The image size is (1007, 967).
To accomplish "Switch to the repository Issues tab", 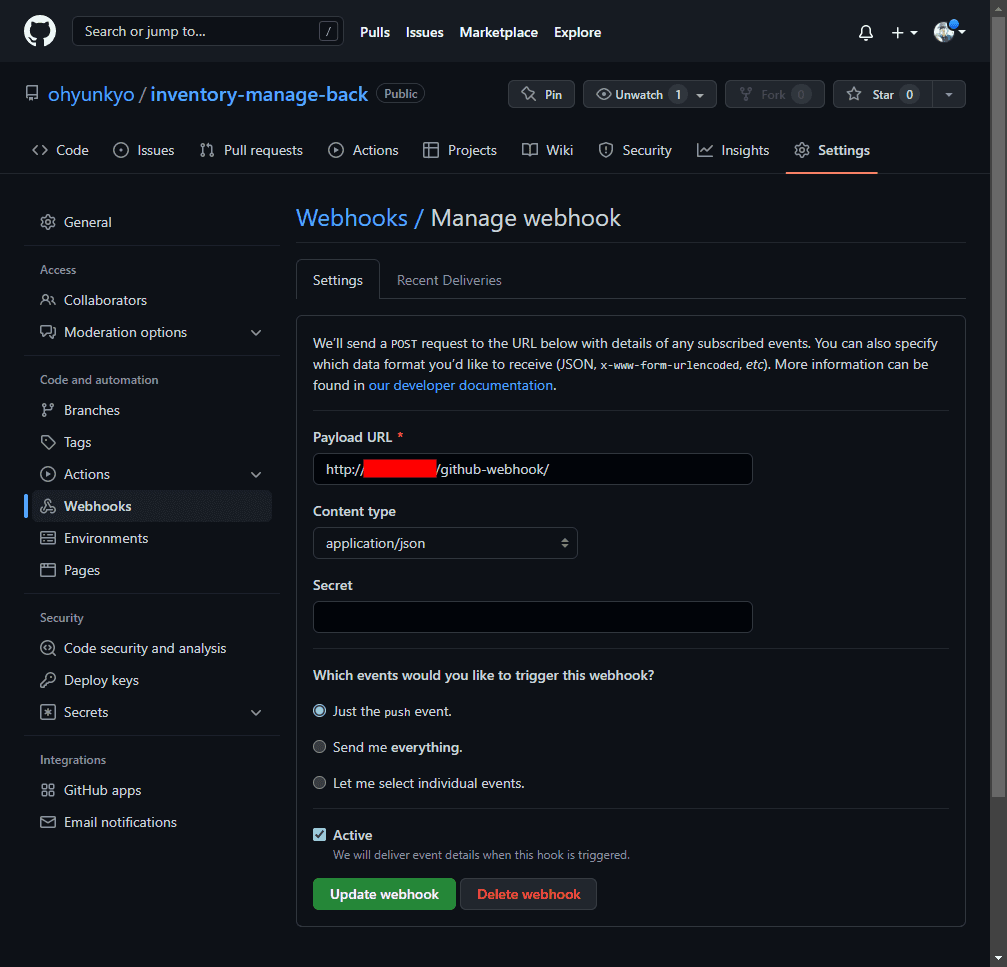I will click(x=144, y=150).
